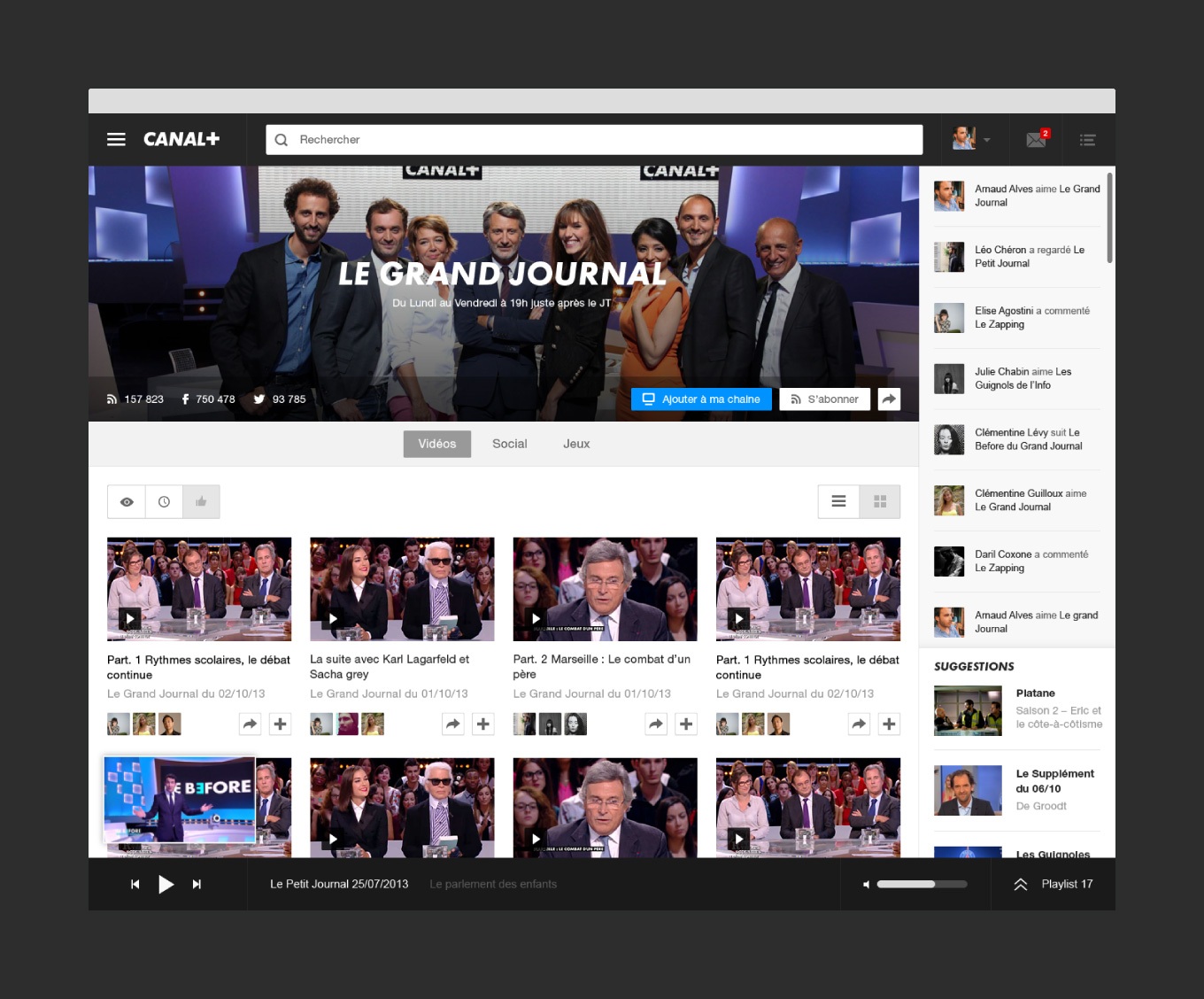Image resolution: width=1204 pixels, height=999 pixels.
Task: Open the hamburger menu beside CANAL+ logo
Action: coord(116,139)
